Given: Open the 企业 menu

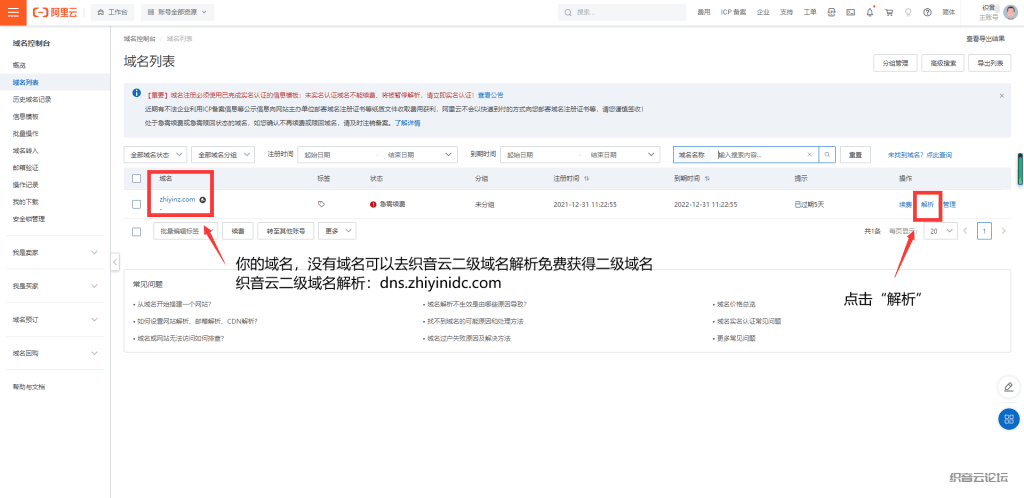Looking at the screenshot, I should click(762, 12).
